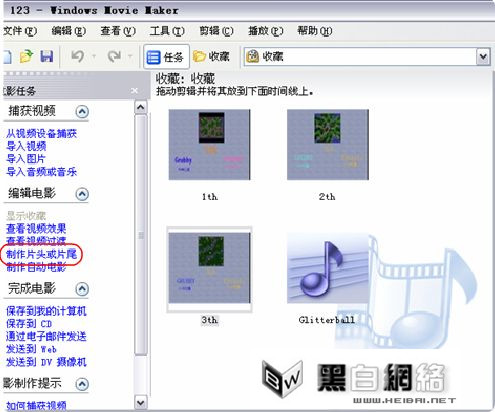Click the 如何捕获视频 help link

pyautogui.click(x=36, y=406)
